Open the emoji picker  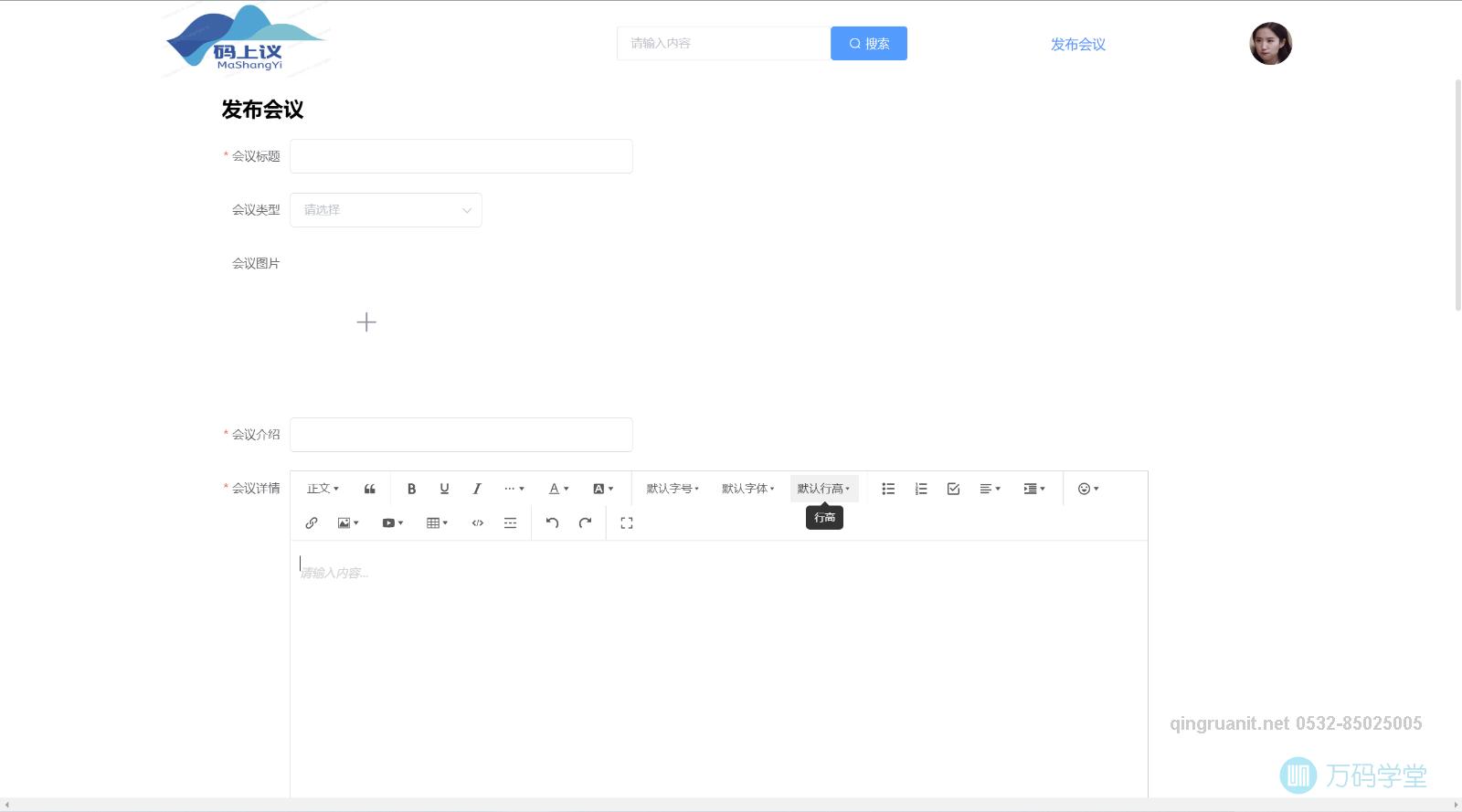[x=1088, y=489]
